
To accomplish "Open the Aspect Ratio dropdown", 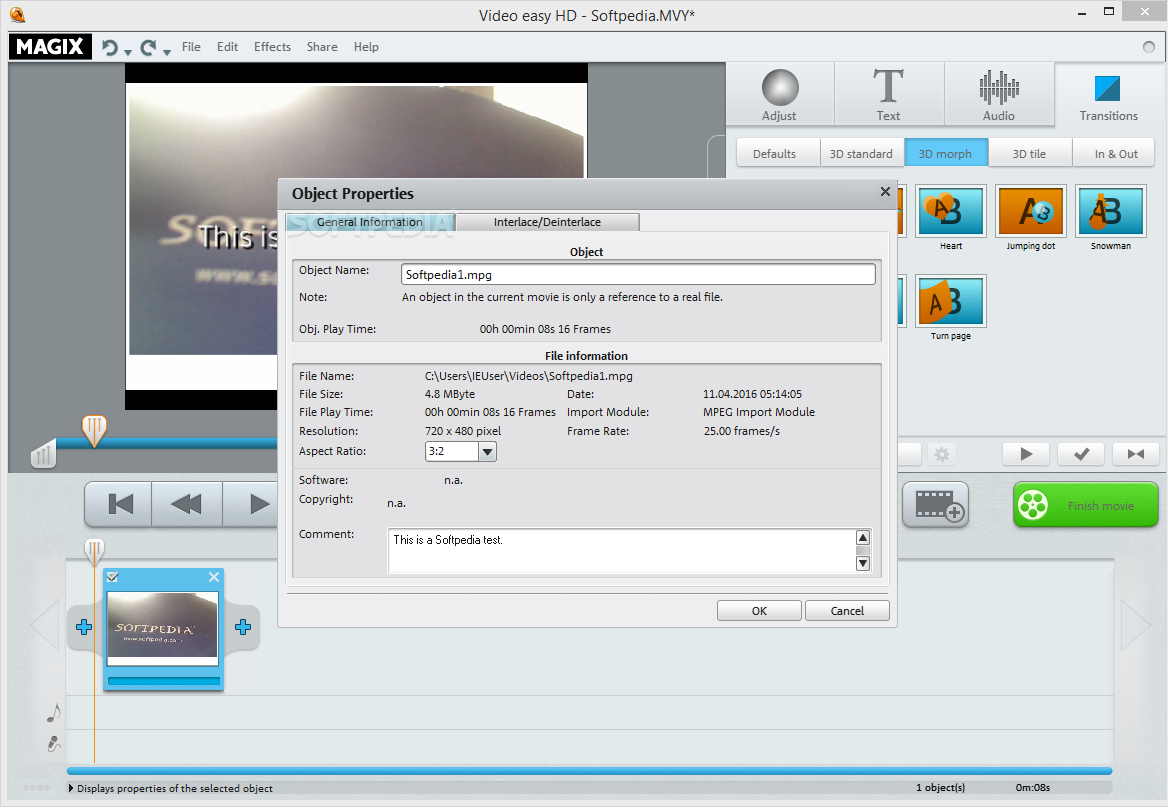I will (487, 452).
